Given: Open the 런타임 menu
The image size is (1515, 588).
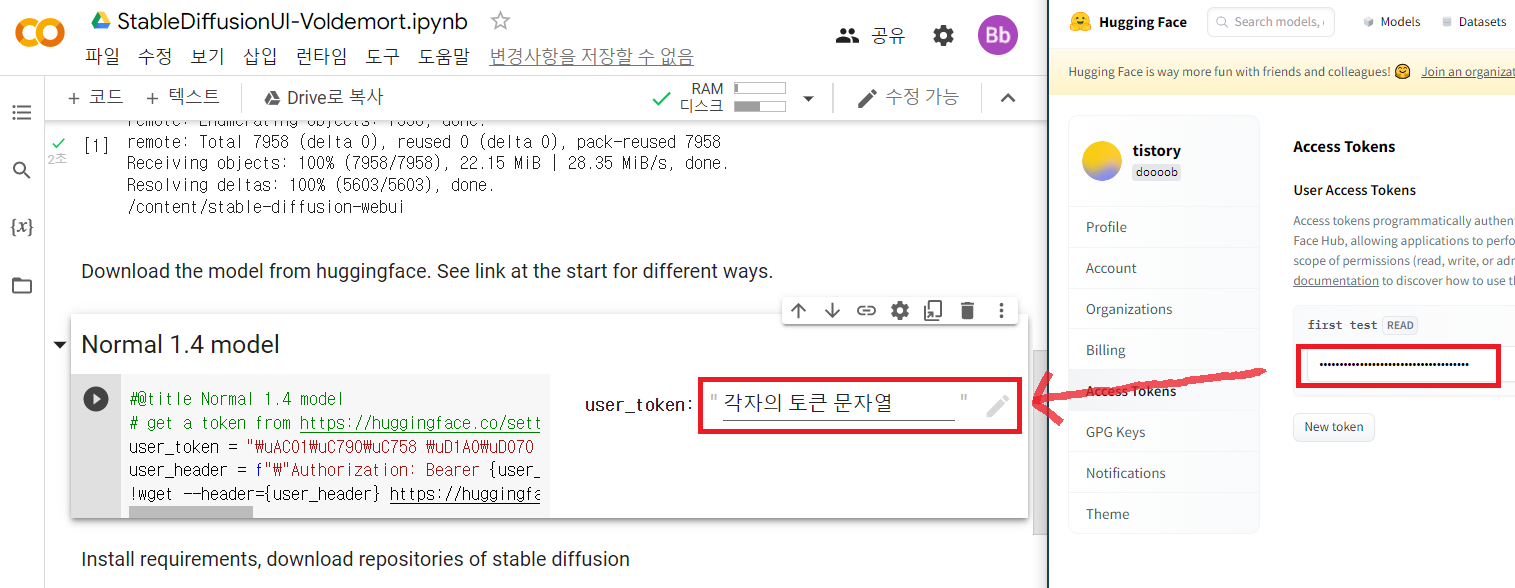Looking at the screenshot, I should (322, 57).
